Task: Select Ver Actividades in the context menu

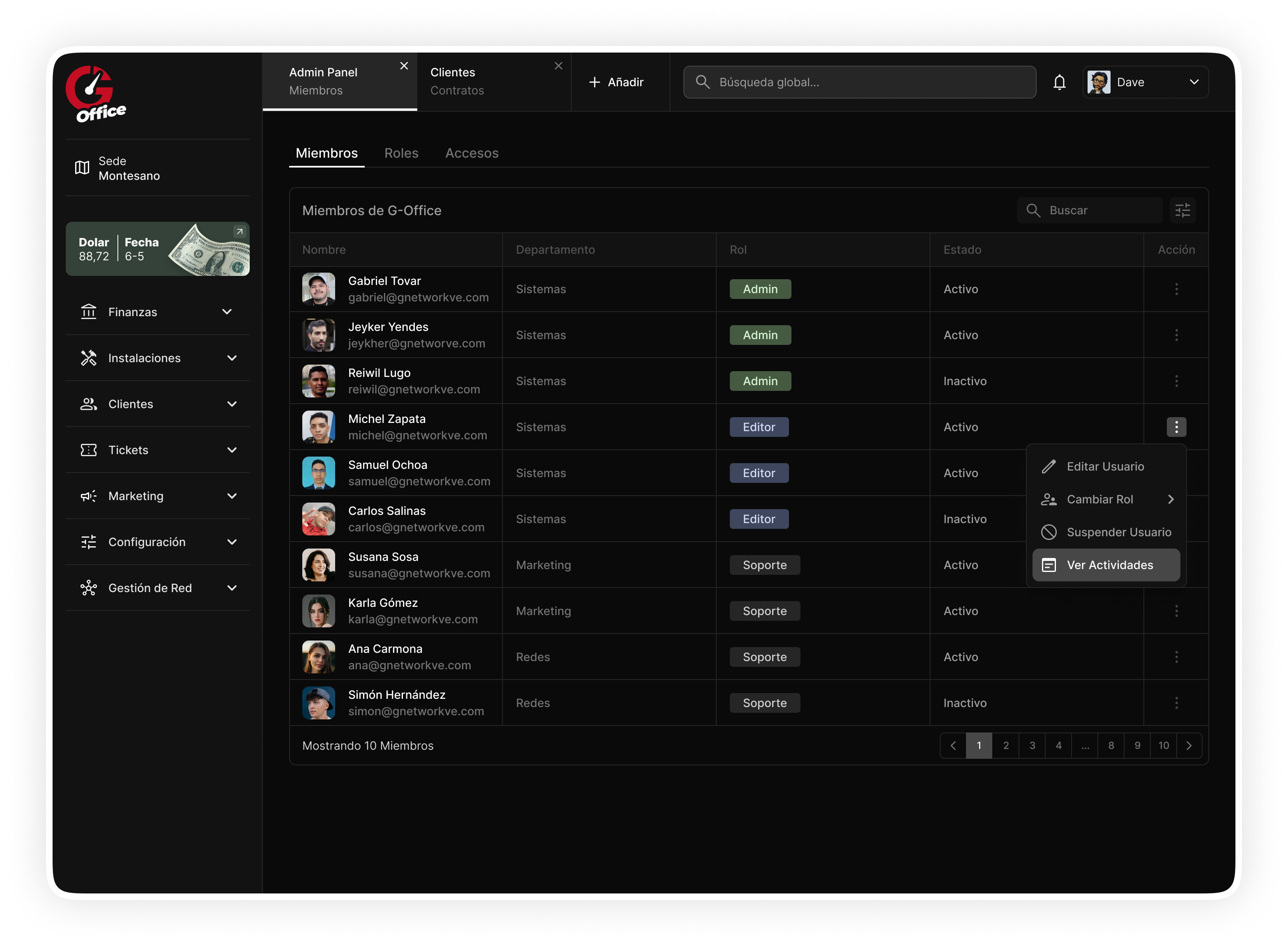Action: click(x=1106, y=565)
